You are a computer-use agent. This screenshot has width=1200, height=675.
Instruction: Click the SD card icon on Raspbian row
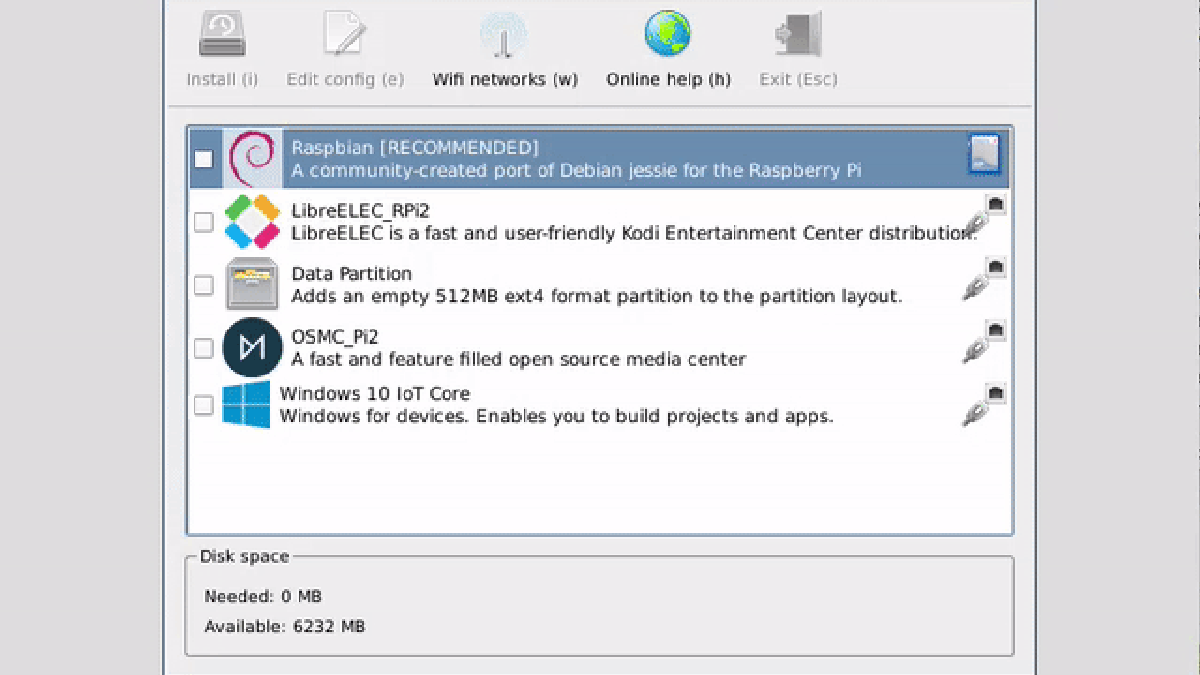[x=984, y=156]
